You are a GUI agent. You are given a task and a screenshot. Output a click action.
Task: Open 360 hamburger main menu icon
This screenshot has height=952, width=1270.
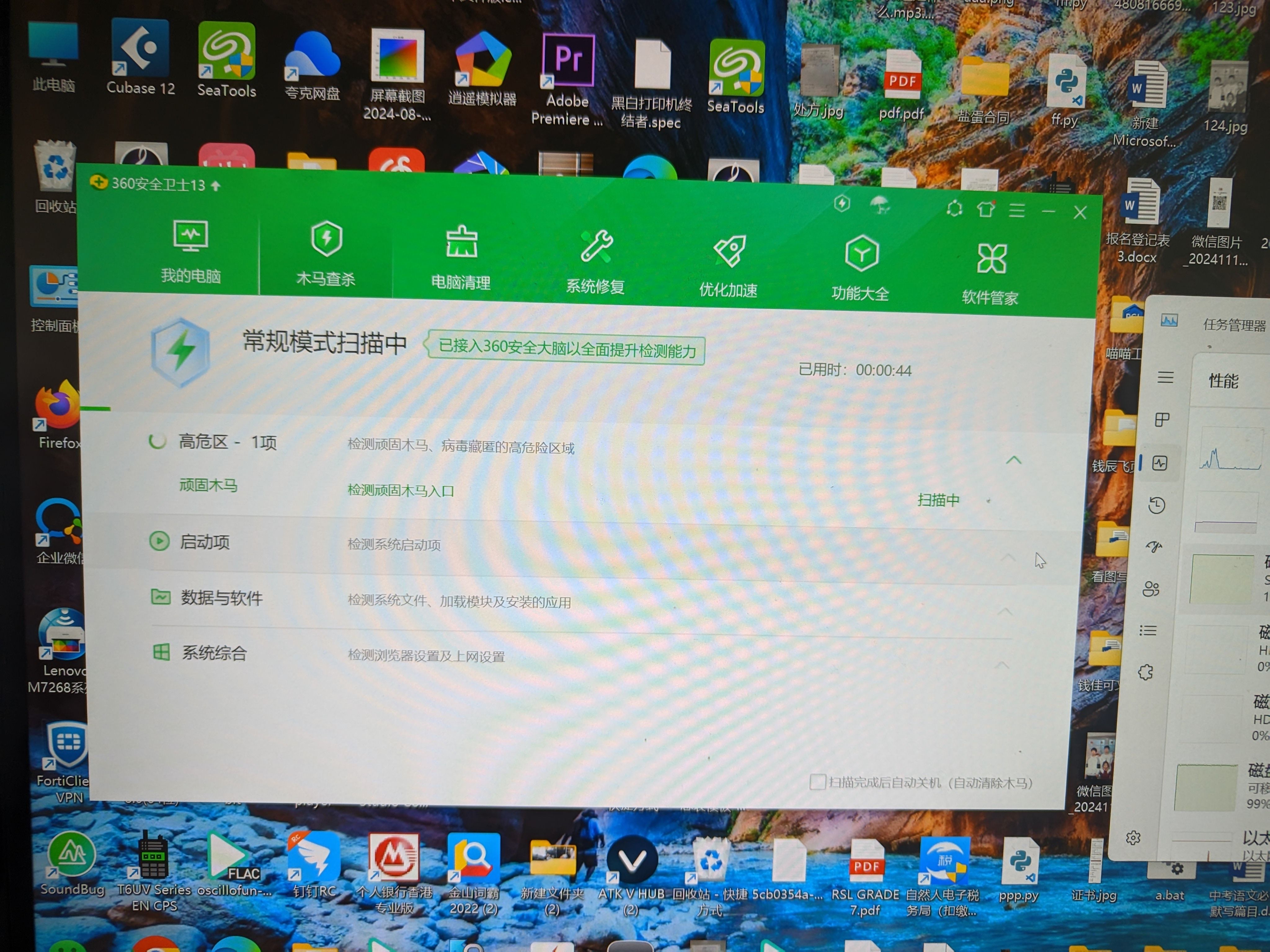[1017, 211]
